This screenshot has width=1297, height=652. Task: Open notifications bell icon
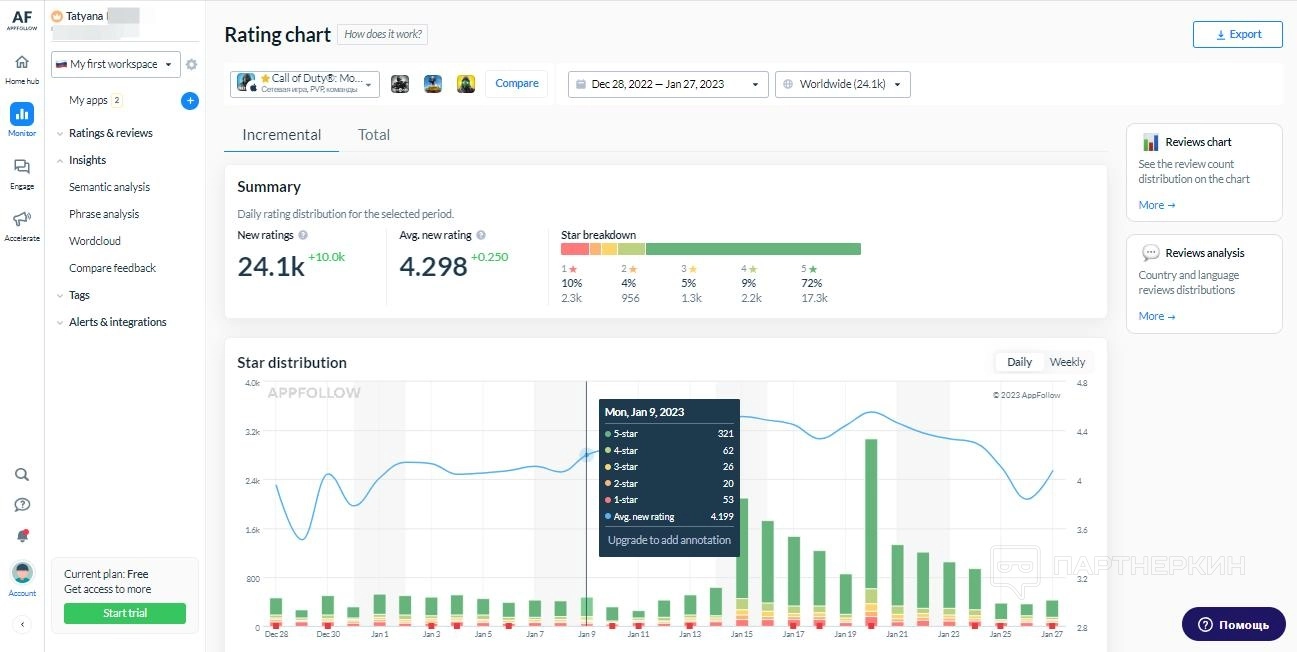click(22, 536)
